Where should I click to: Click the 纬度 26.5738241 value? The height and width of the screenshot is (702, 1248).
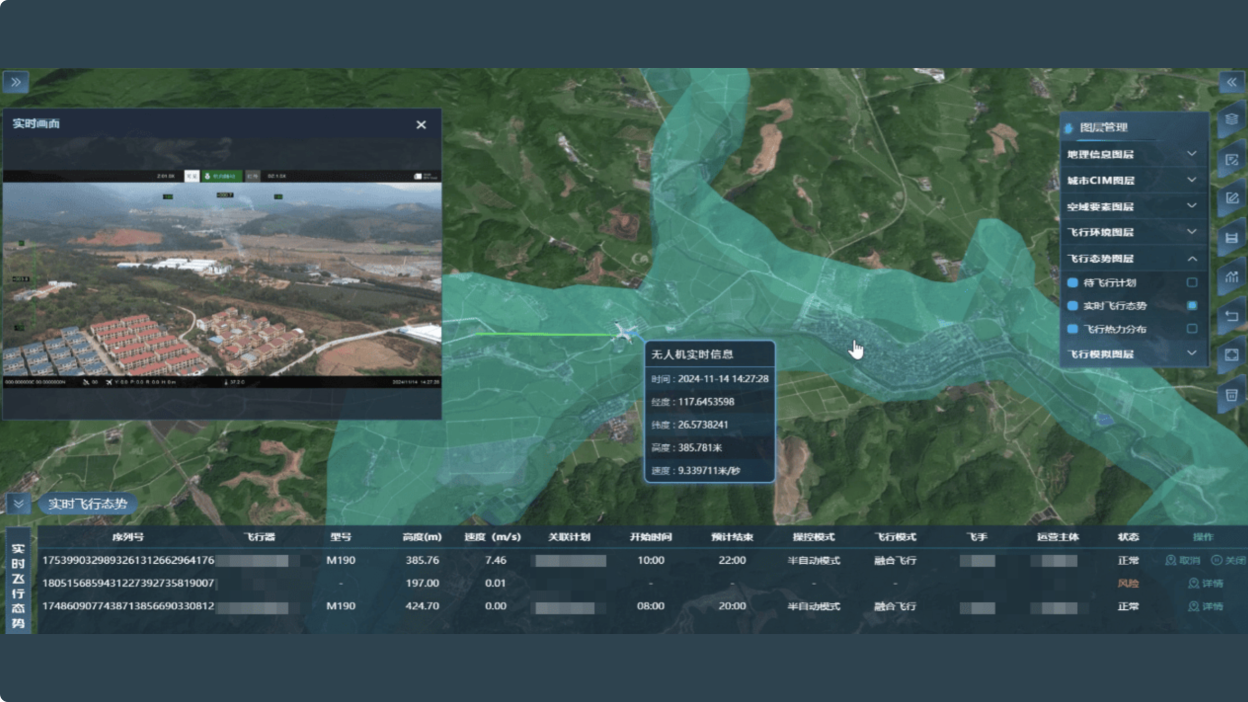[703, 425]
